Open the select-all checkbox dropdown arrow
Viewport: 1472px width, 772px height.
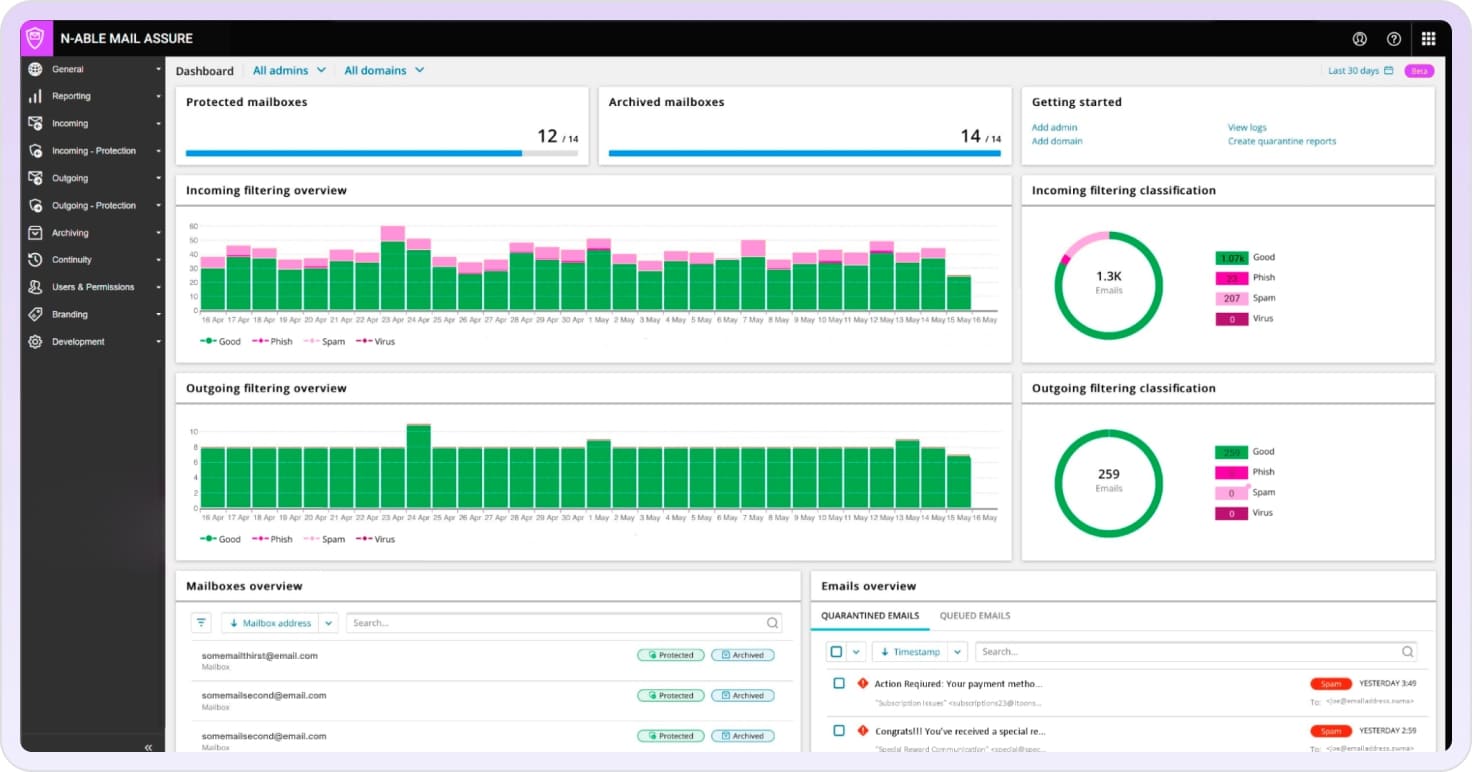pyautogui.click(x=856, y=652)
